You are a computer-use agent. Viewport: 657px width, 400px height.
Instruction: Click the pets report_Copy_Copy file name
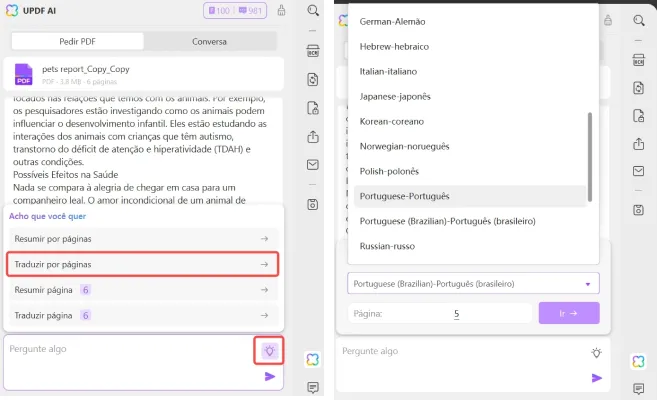(x=85, y=69)
